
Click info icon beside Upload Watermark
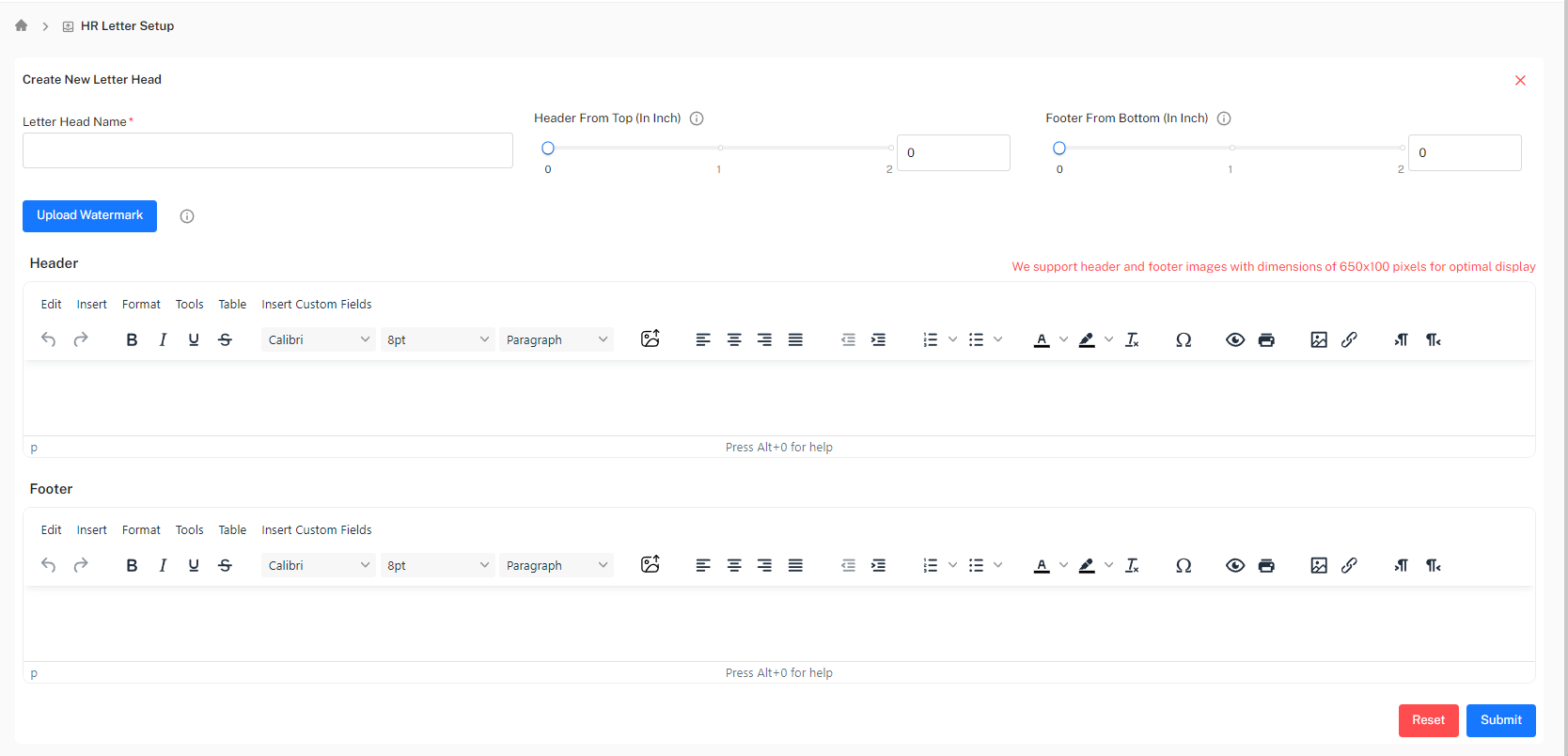[187, 216]
